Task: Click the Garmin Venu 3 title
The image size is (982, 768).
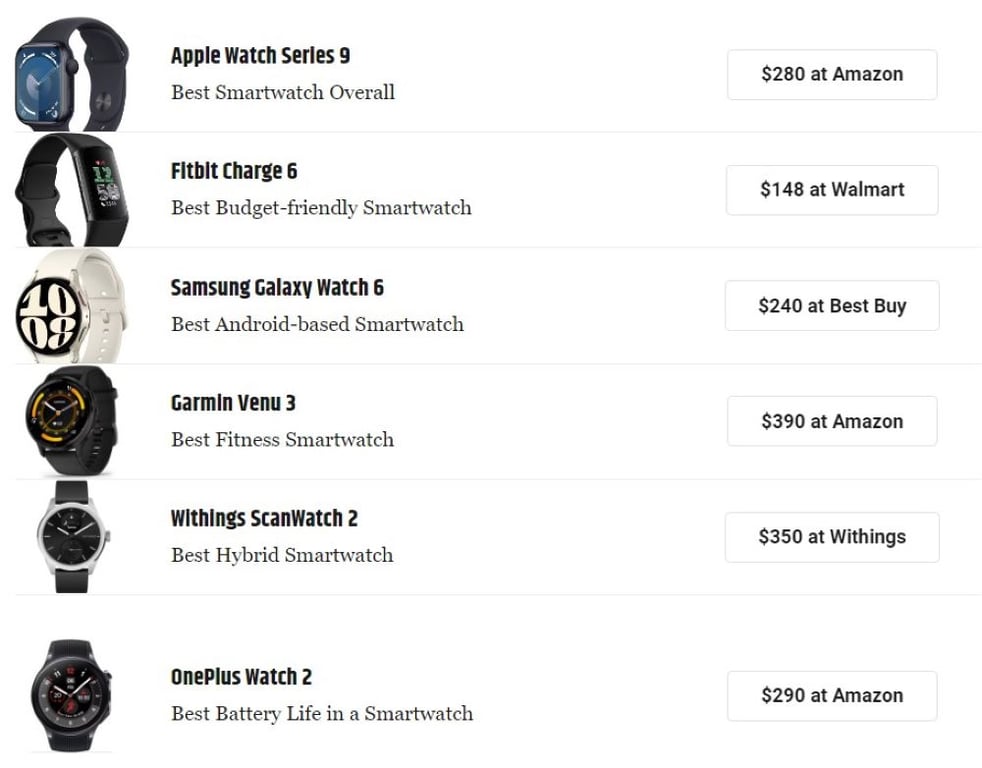Action: click(x=233, y=403)
